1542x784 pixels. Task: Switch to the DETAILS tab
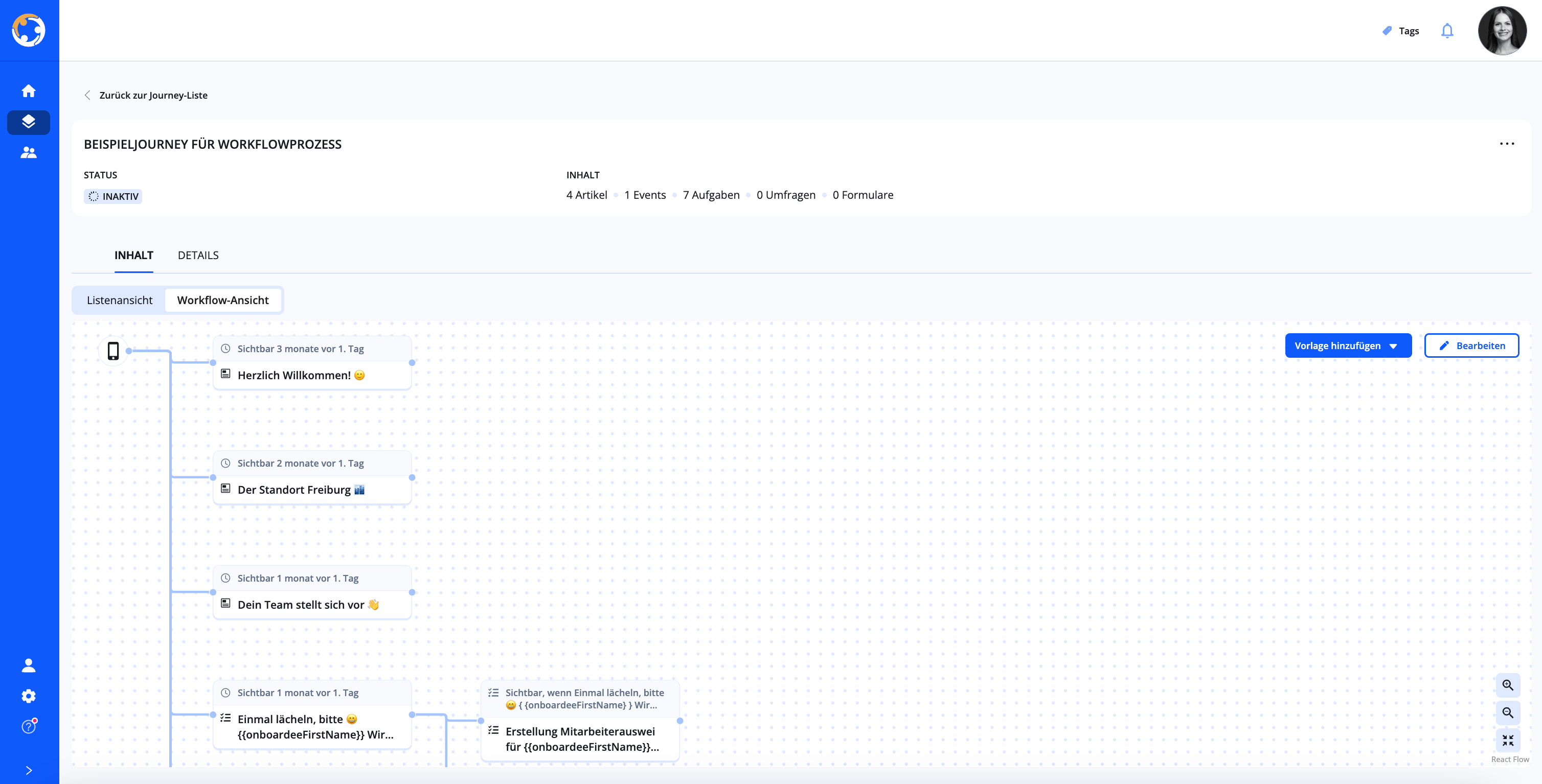click(197, 255)
